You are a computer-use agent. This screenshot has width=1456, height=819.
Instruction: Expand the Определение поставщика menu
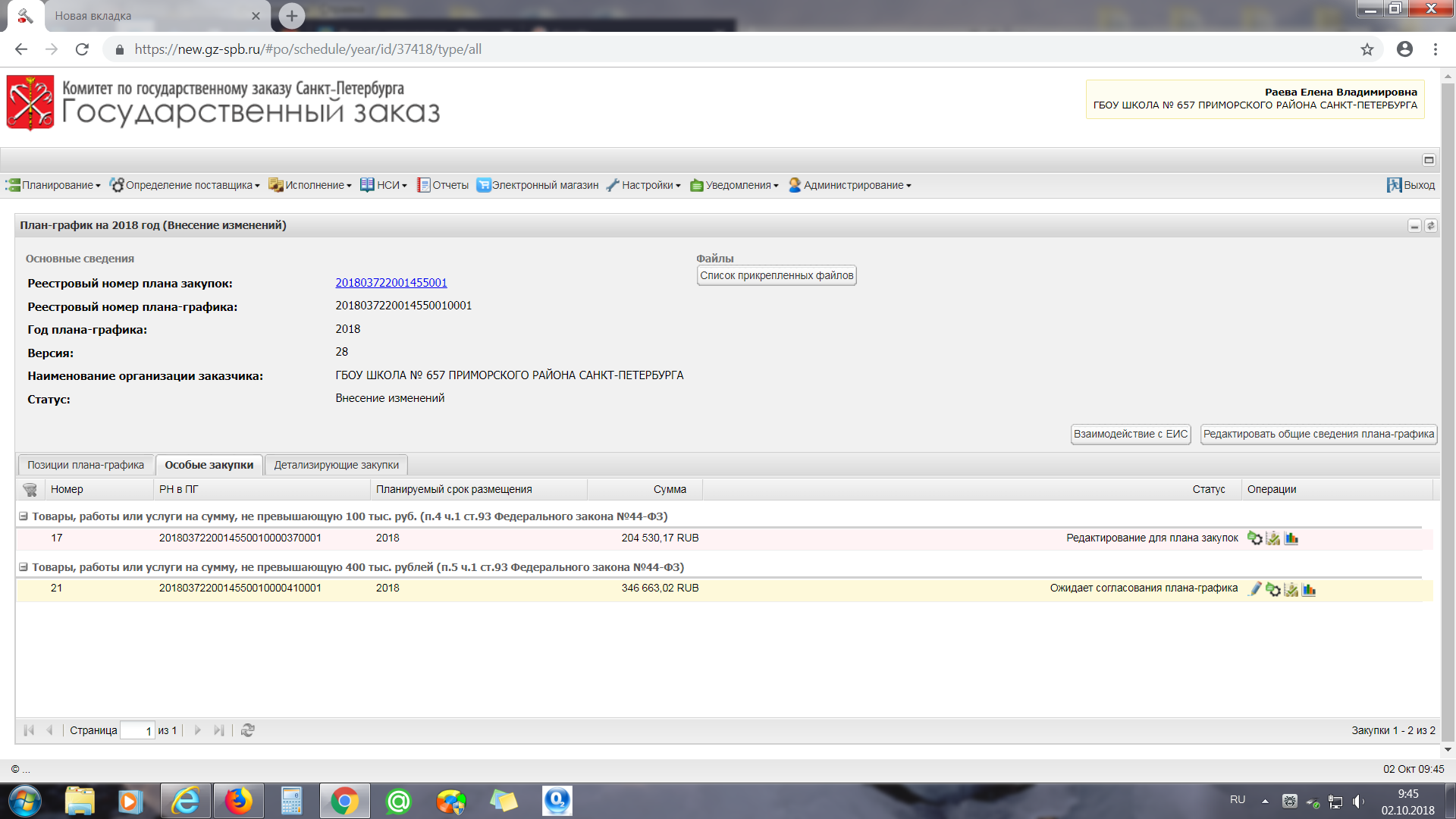(185, 185)
